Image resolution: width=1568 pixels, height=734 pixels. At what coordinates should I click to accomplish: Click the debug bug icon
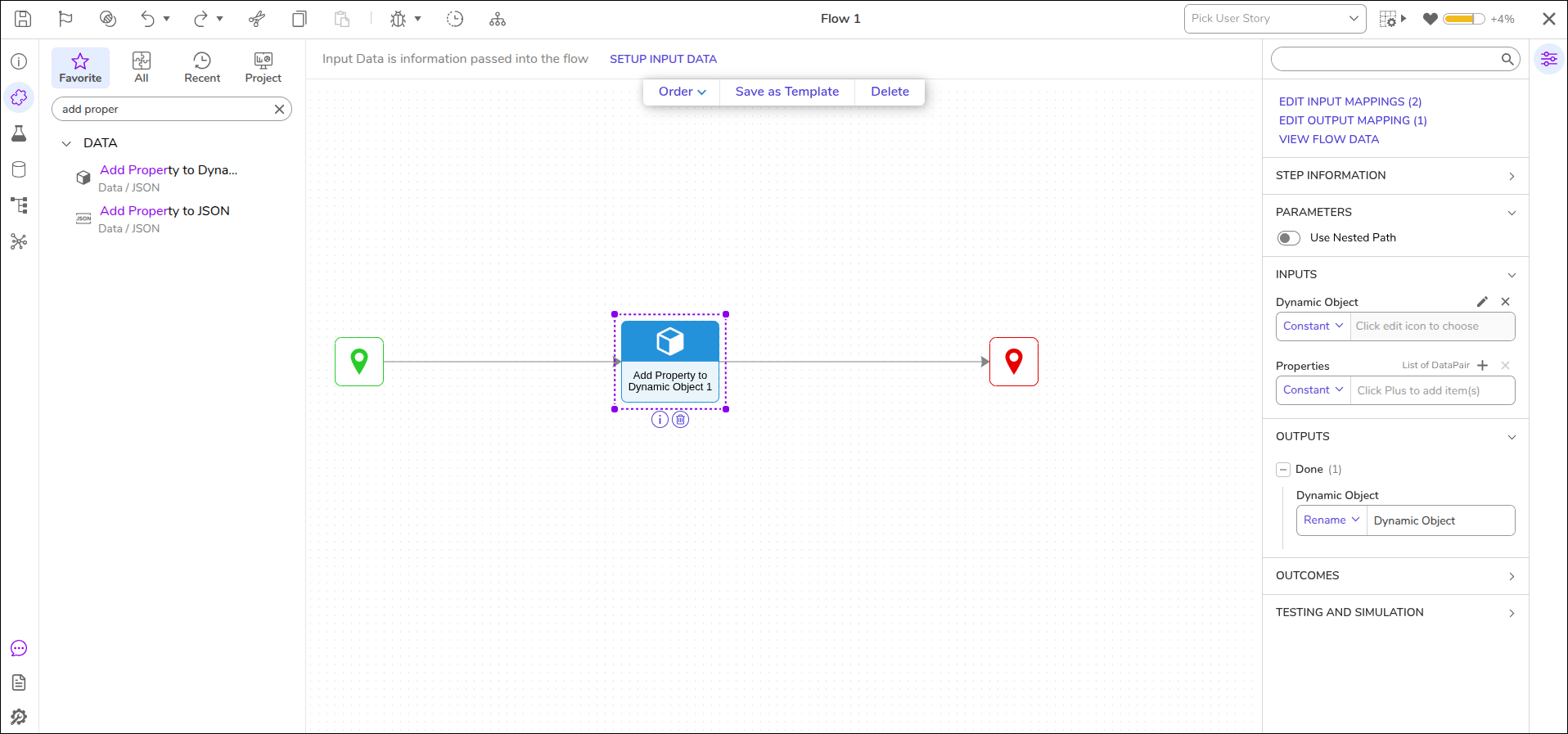[398, 19]
